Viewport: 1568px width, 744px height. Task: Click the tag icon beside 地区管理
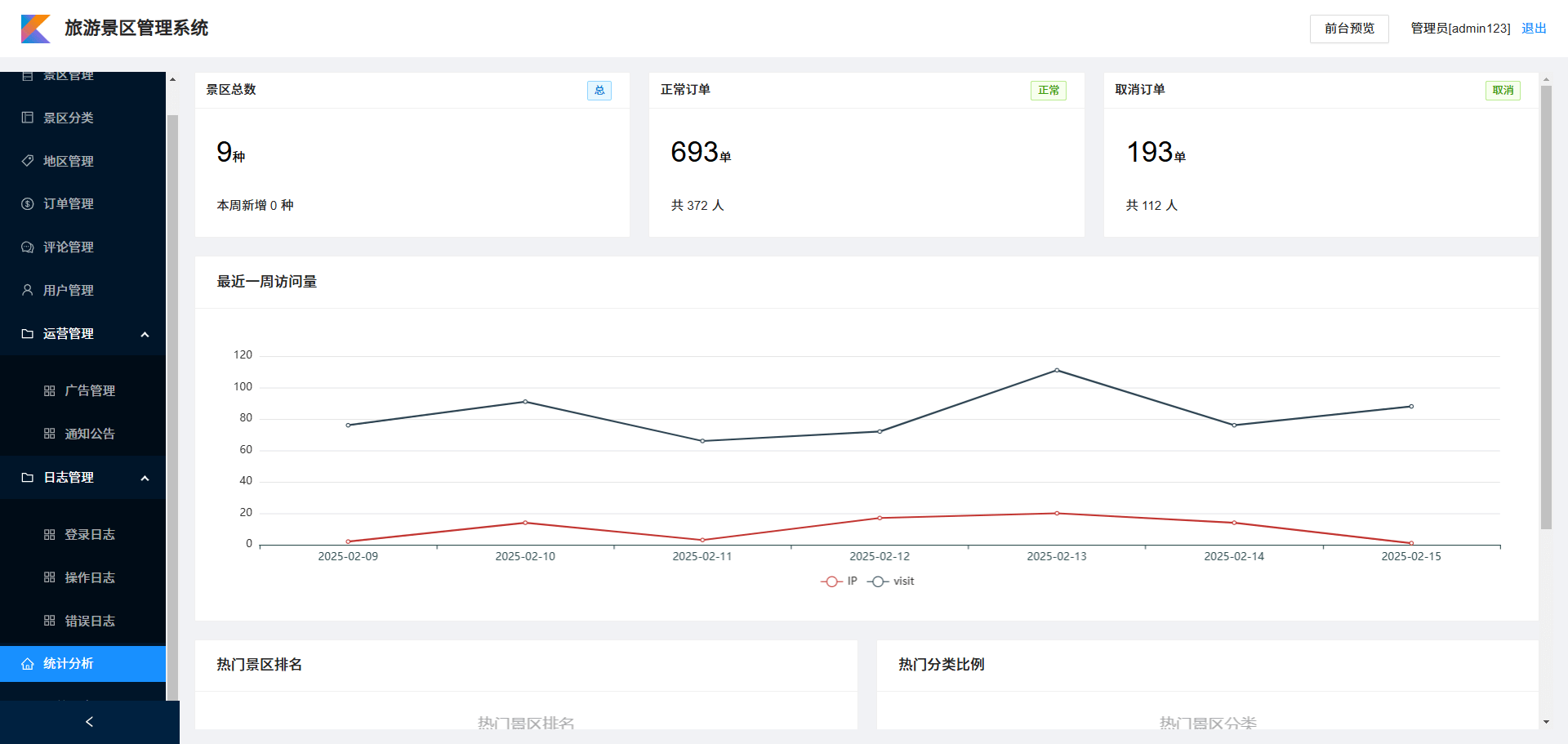click(27, 161)
